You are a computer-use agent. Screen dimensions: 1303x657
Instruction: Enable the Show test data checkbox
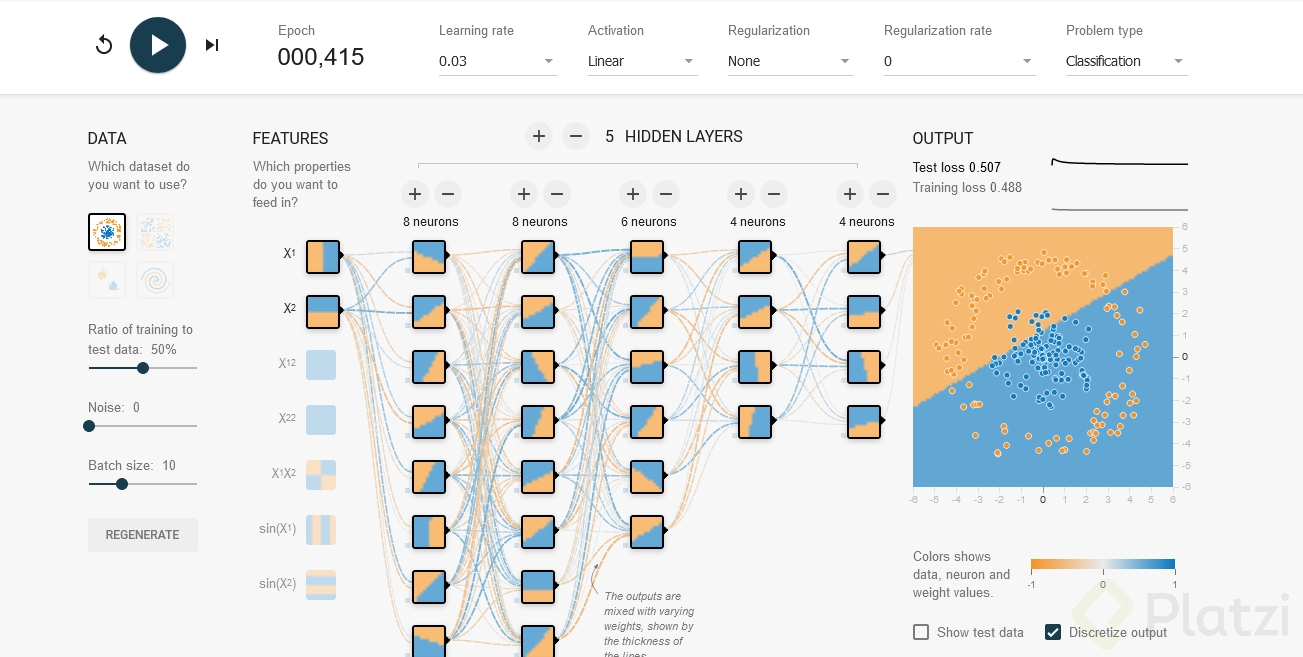click(x=921, y=632)
